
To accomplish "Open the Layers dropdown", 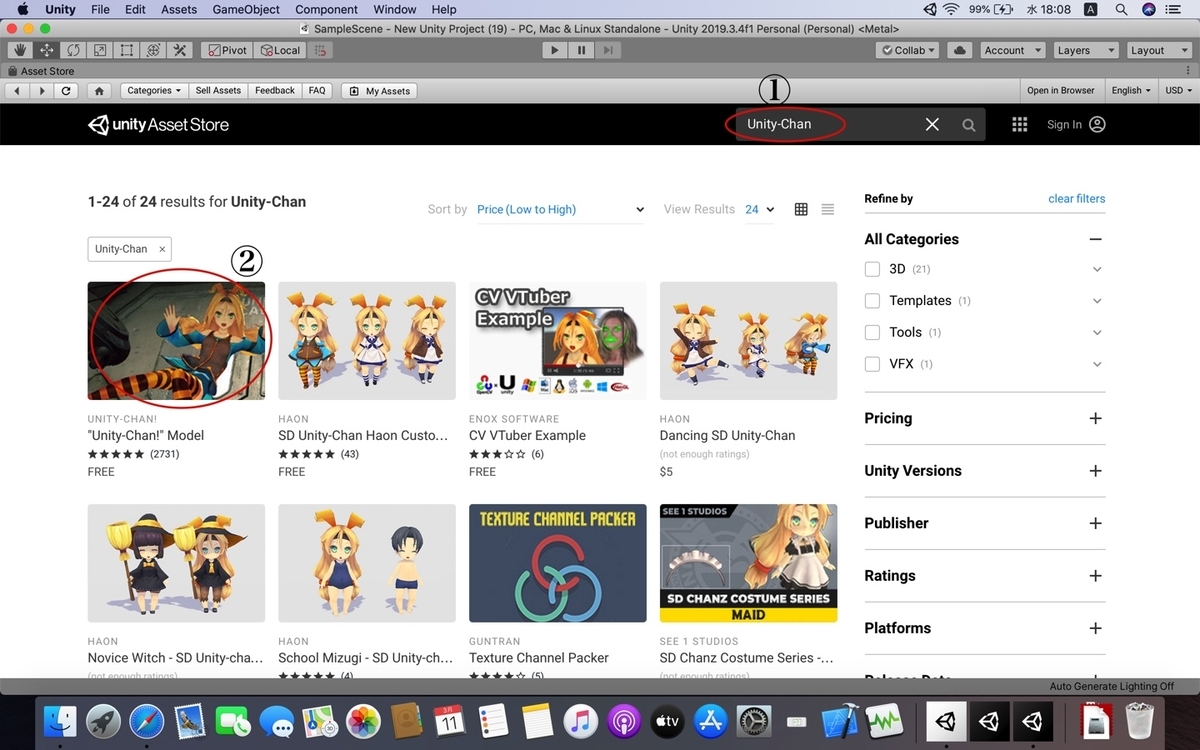I will (x=1085, y=50).
